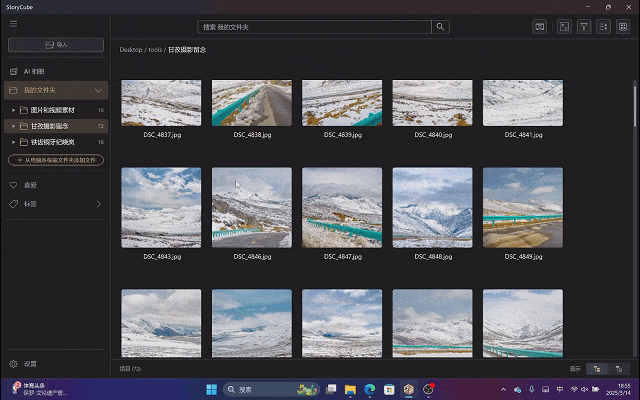Toggle the right display mode button in status bar

coord(618,369)
